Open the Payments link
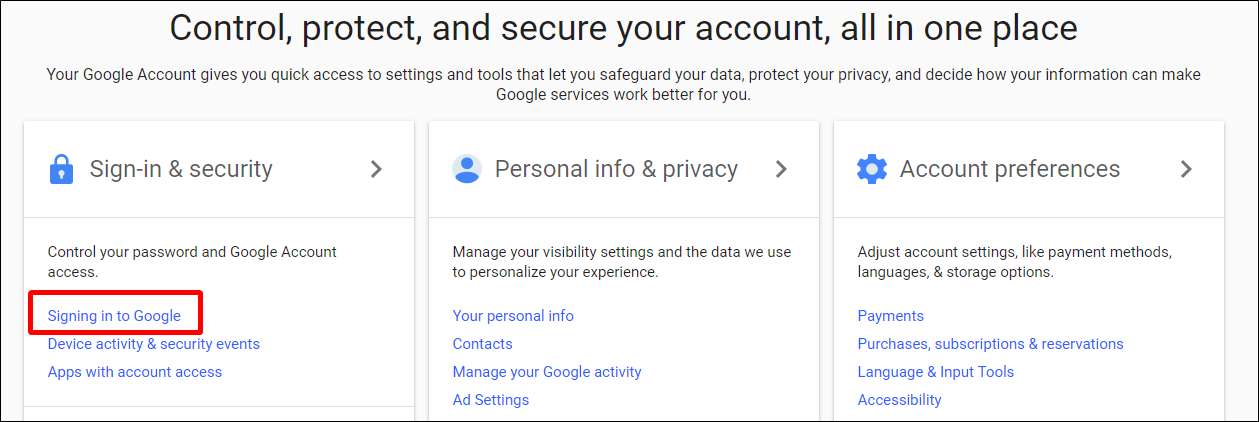This screenshot has width=1259, height=422. [890, 316]
